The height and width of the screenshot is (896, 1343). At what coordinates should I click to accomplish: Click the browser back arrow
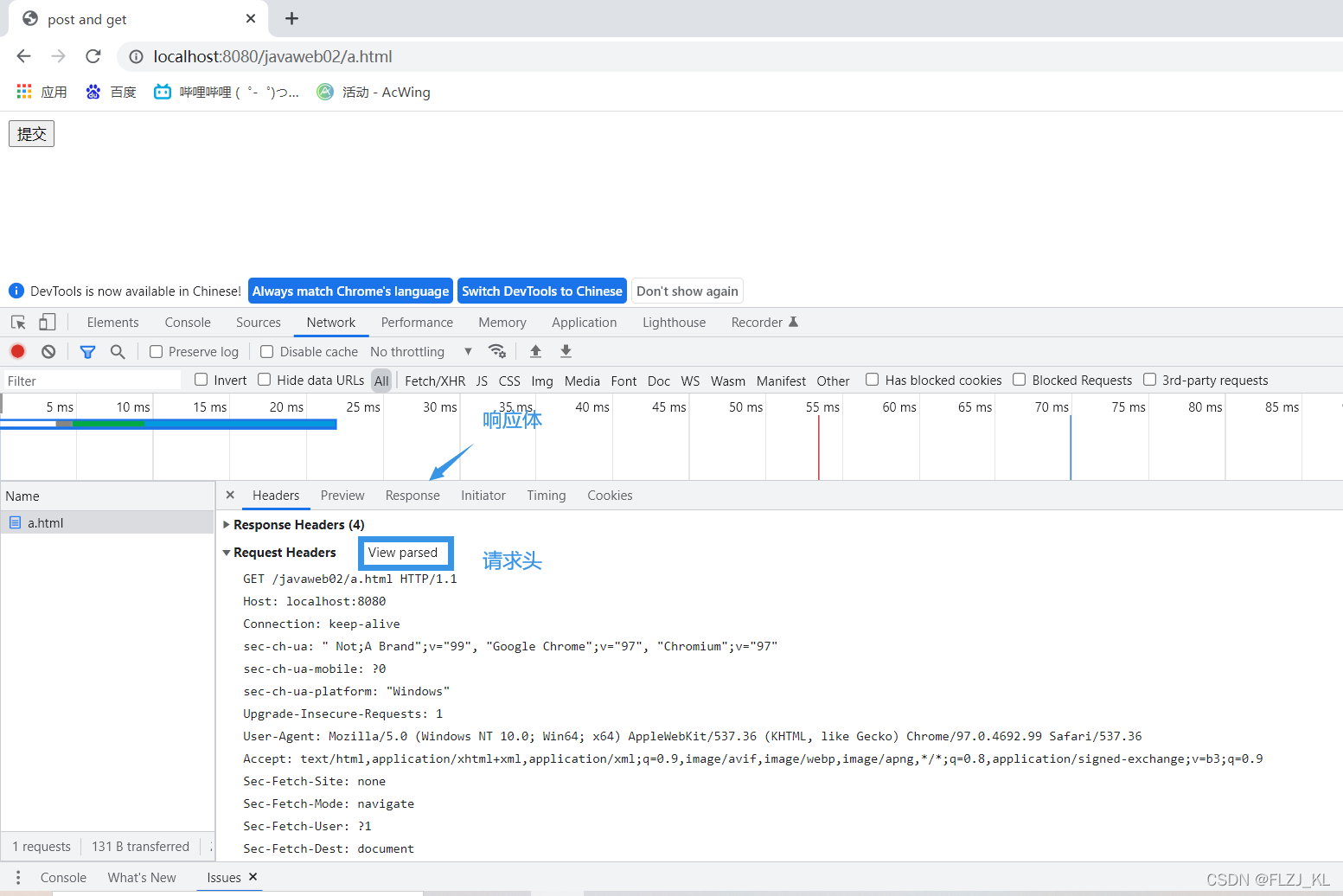(x=23, y=56)
